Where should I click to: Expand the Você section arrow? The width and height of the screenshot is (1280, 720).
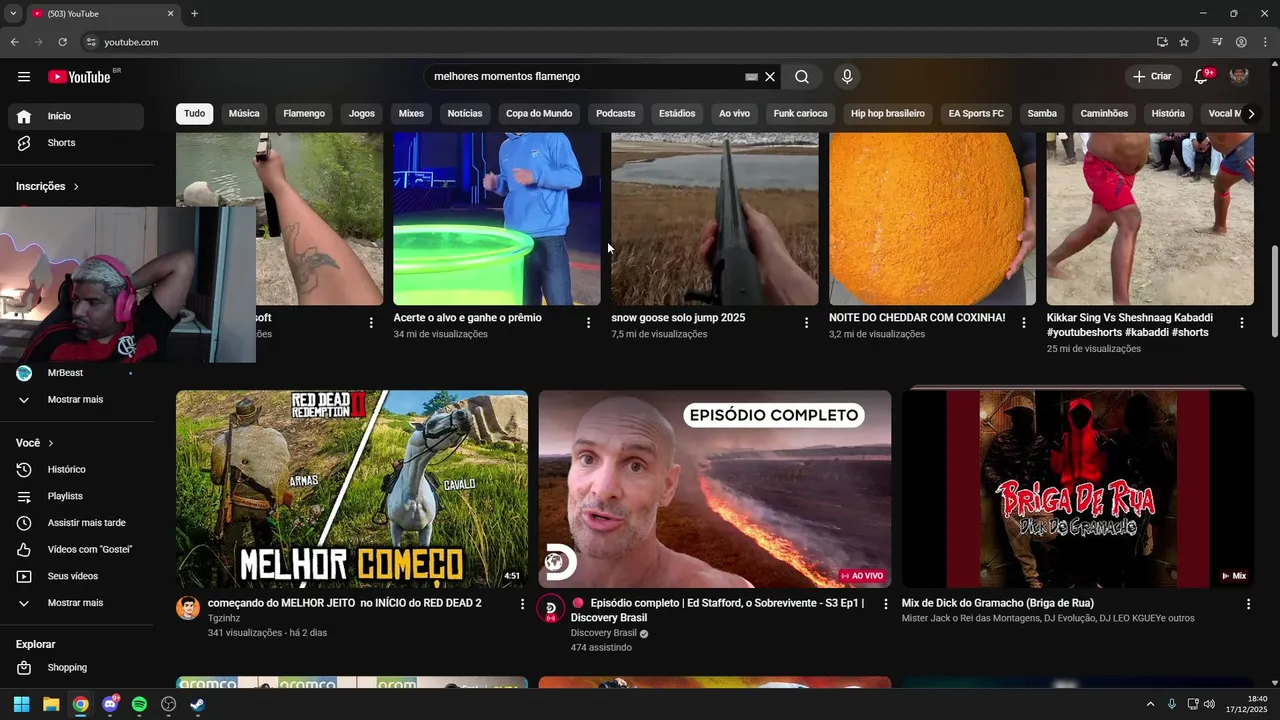tap(51, 443)
